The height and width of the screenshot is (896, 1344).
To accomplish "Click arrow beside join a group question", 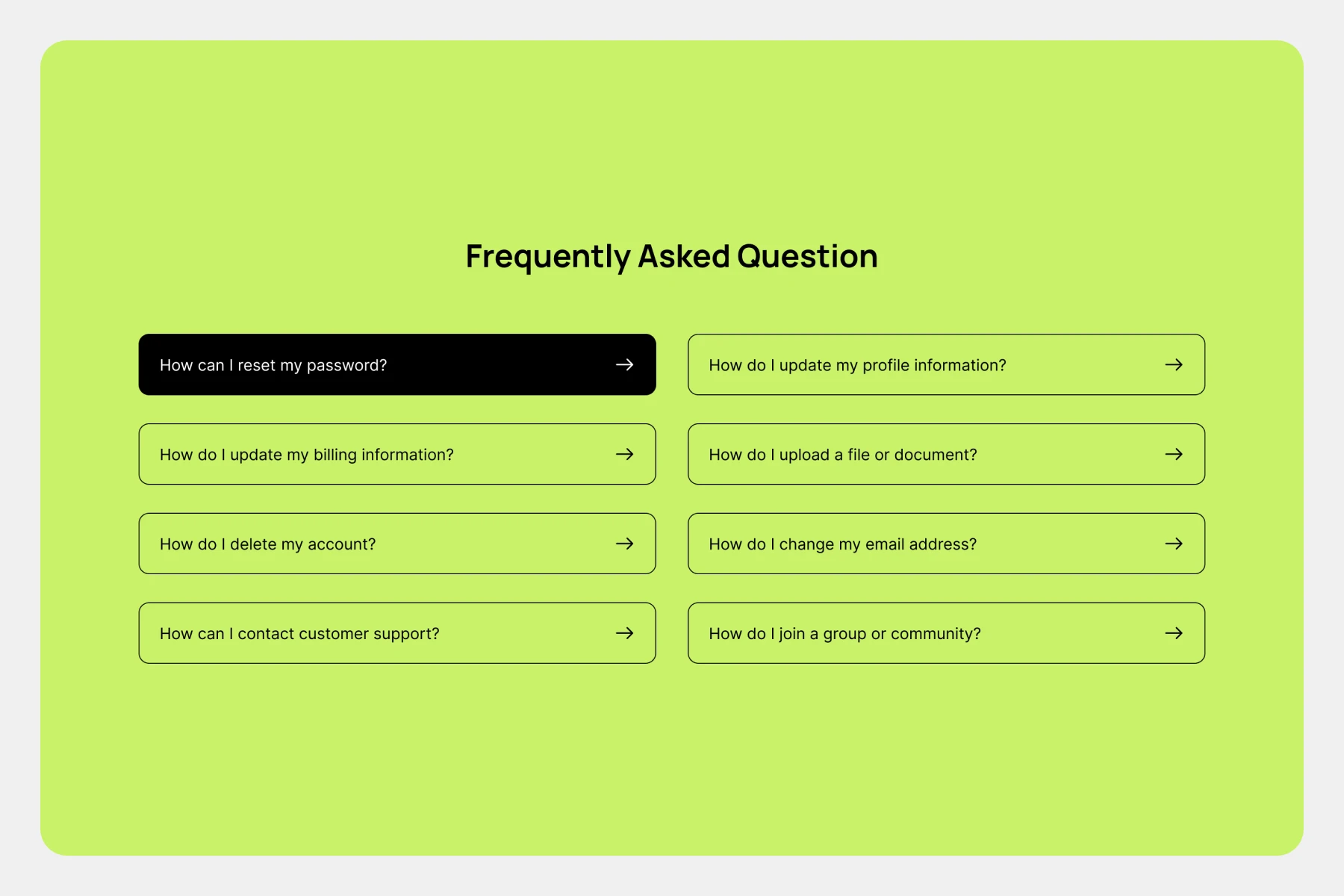I will point(1174,633).
